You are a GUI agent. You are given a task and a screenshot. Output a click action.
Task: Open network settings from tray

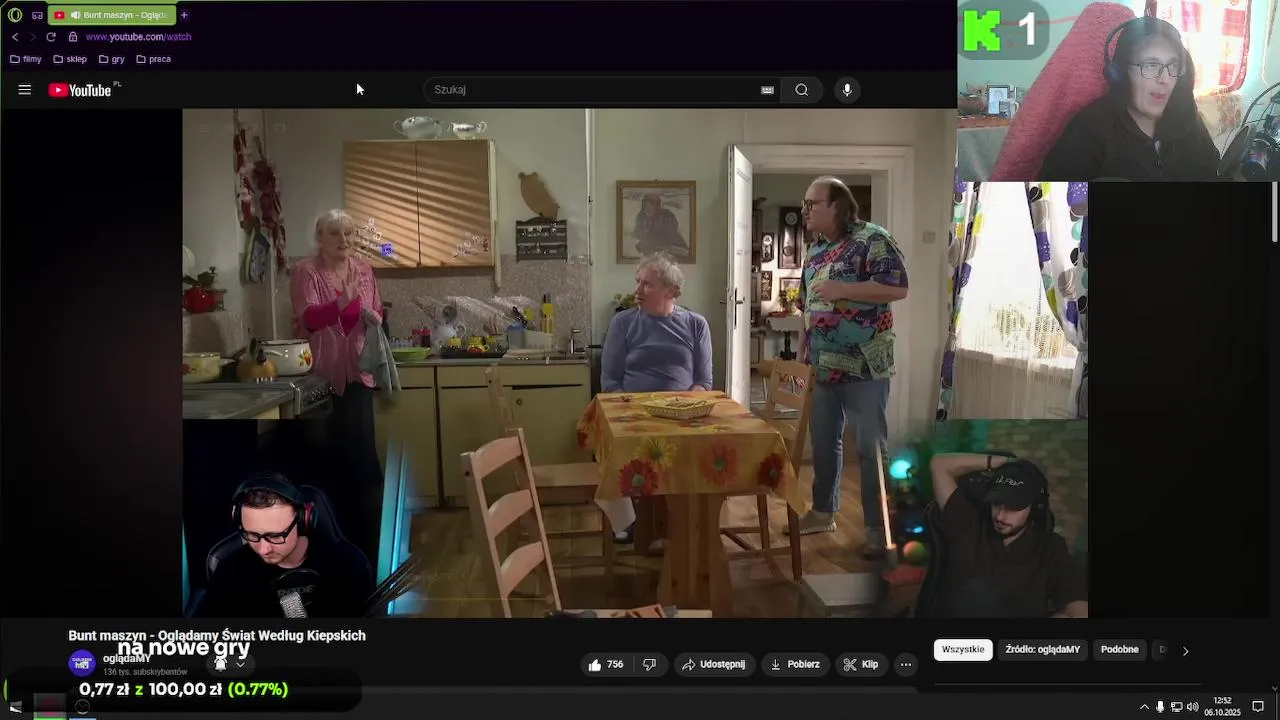pyautogui.click(x=1176, y=707)
